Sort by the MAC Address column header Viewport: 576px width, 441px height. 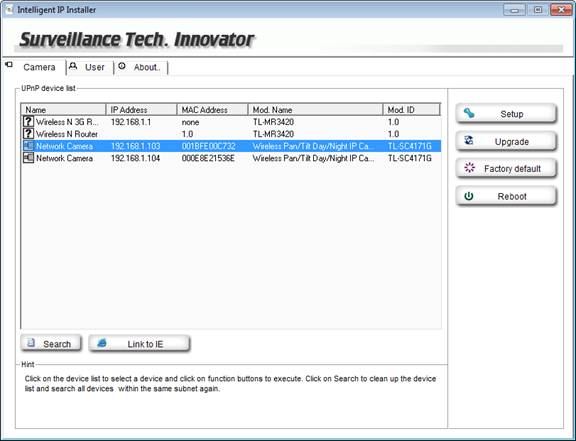coord(212,110)
